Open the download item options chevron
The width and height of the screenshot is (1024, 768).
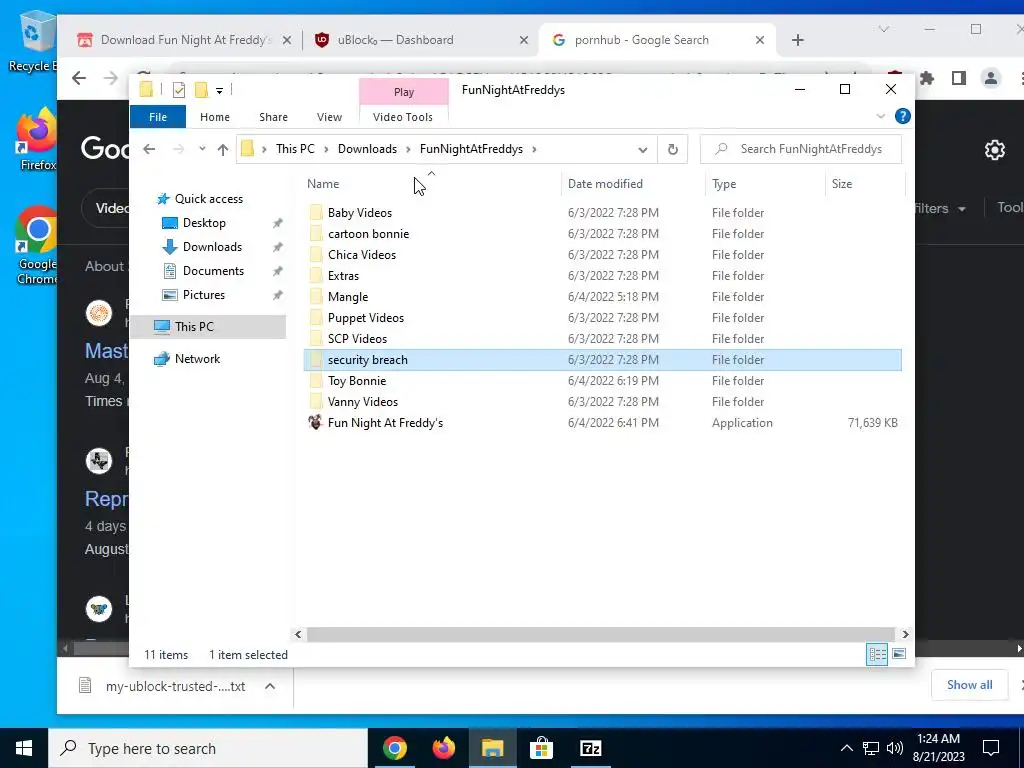click(x=270, y=686)
